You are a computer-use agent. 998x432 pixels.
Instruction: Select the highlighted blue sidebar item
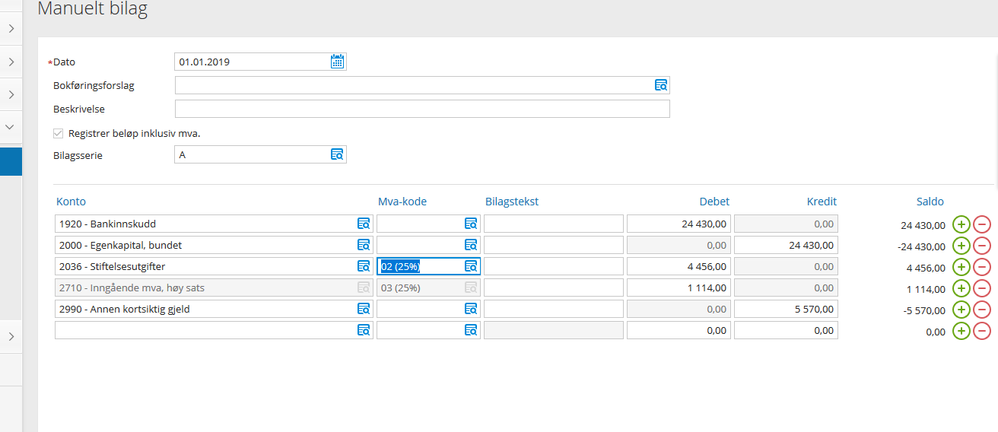(x=11, y=162)
